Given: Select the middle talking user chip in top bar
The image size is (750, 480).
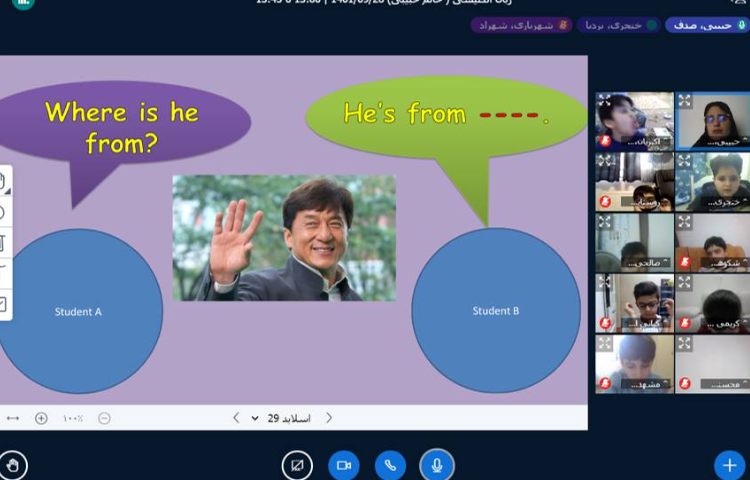Looking at the screenshot, I should coord(617,25).
